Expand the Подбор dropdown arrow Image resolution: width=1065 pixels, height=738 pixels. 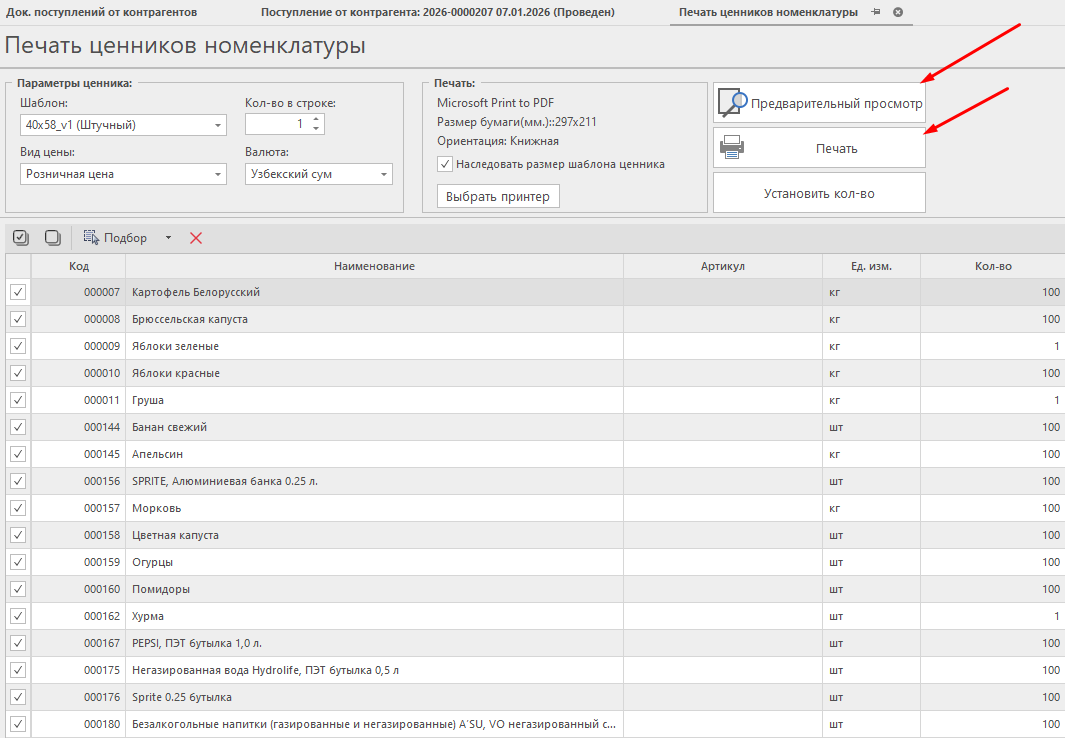click(x=168, y=238)
